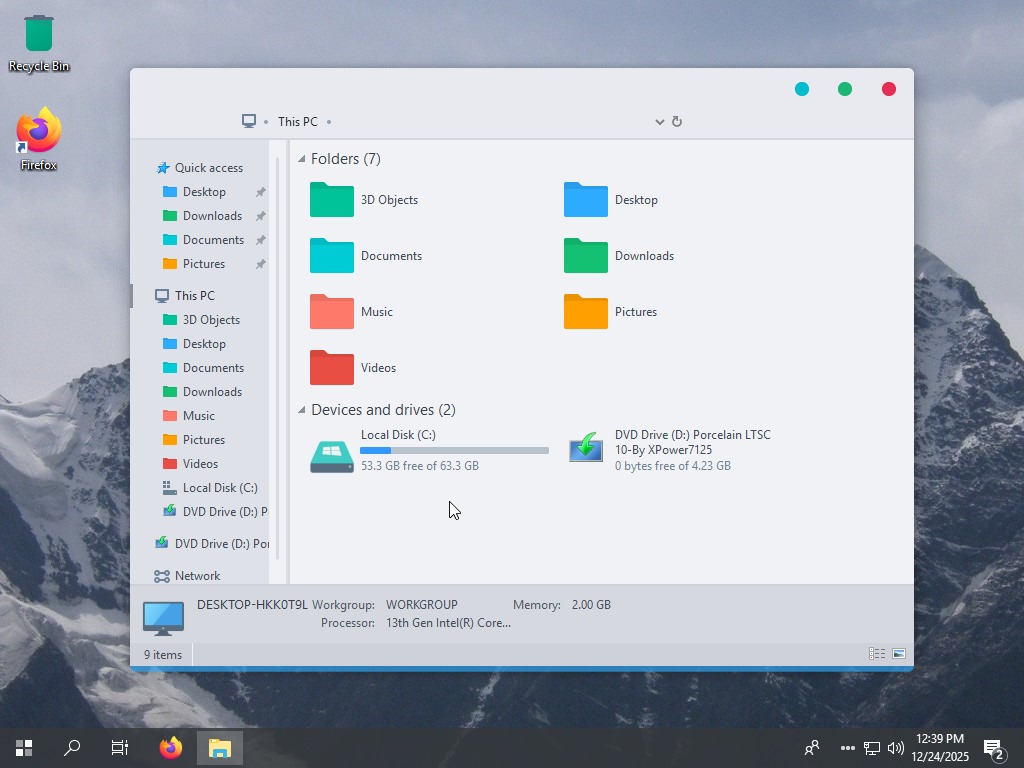Open Downloads under Quick access sidebar
1024x768 pixels.
click(212, 216)
